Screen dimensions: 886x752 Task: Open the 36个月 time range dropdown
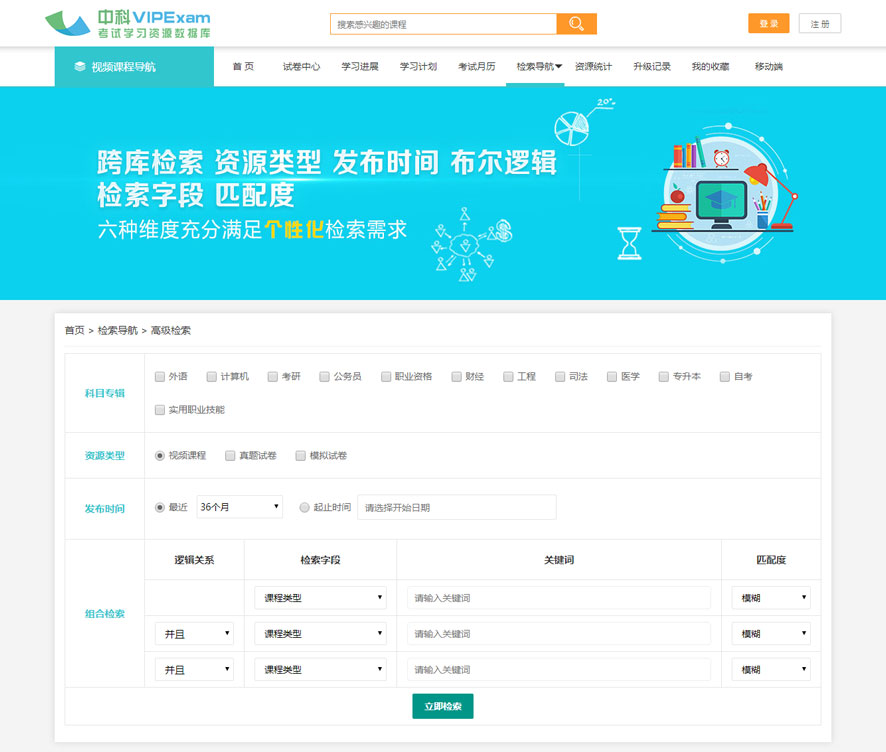tap(239, 508)
